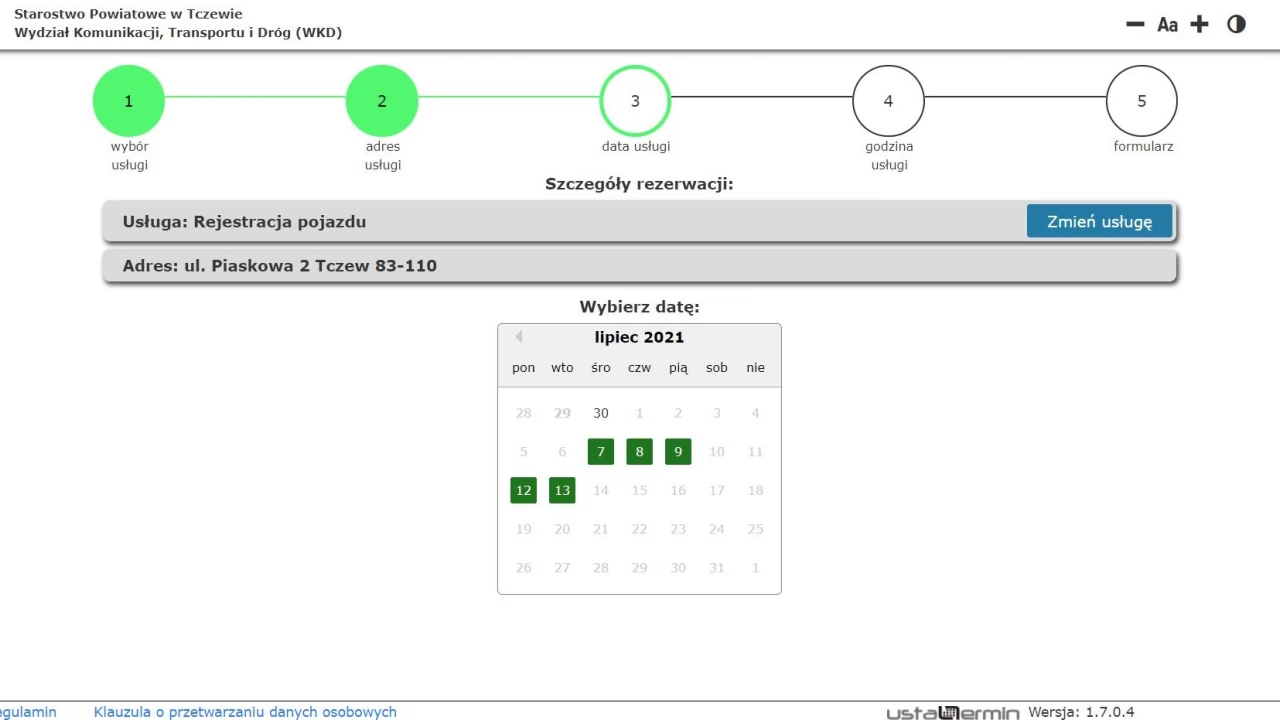Go back to step 2 adres usługi
Viewport: 1280px width, 720px height.
(381, 101)
